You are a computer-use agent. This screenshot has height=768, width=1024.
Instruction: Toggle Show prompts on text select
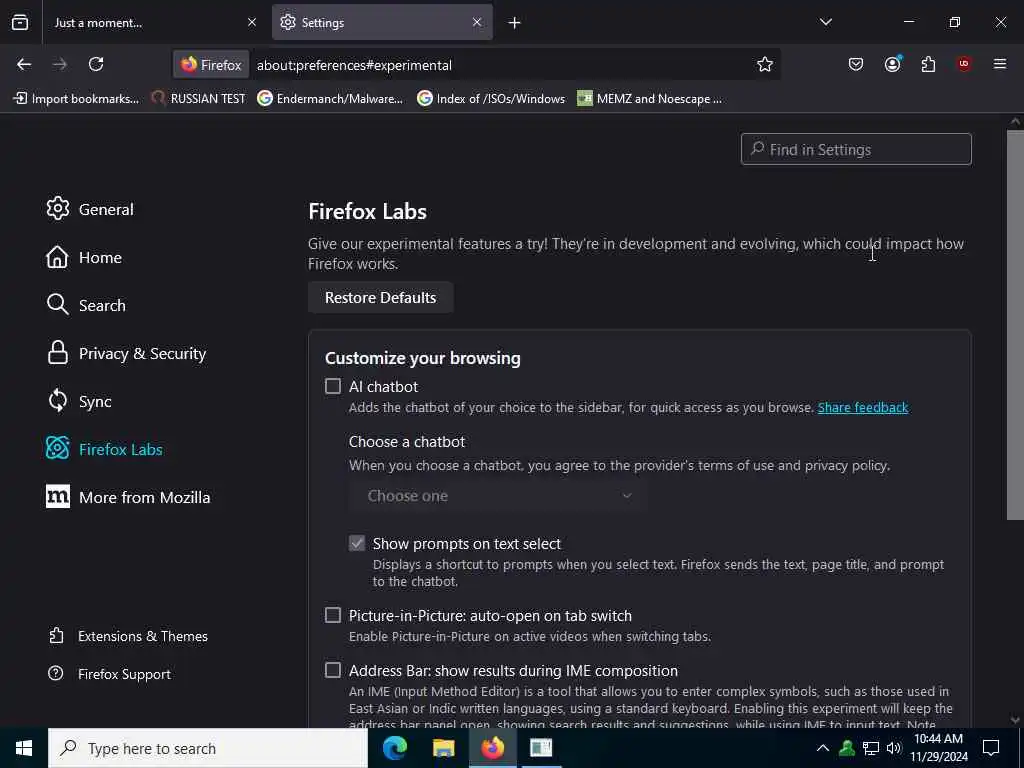357,543
